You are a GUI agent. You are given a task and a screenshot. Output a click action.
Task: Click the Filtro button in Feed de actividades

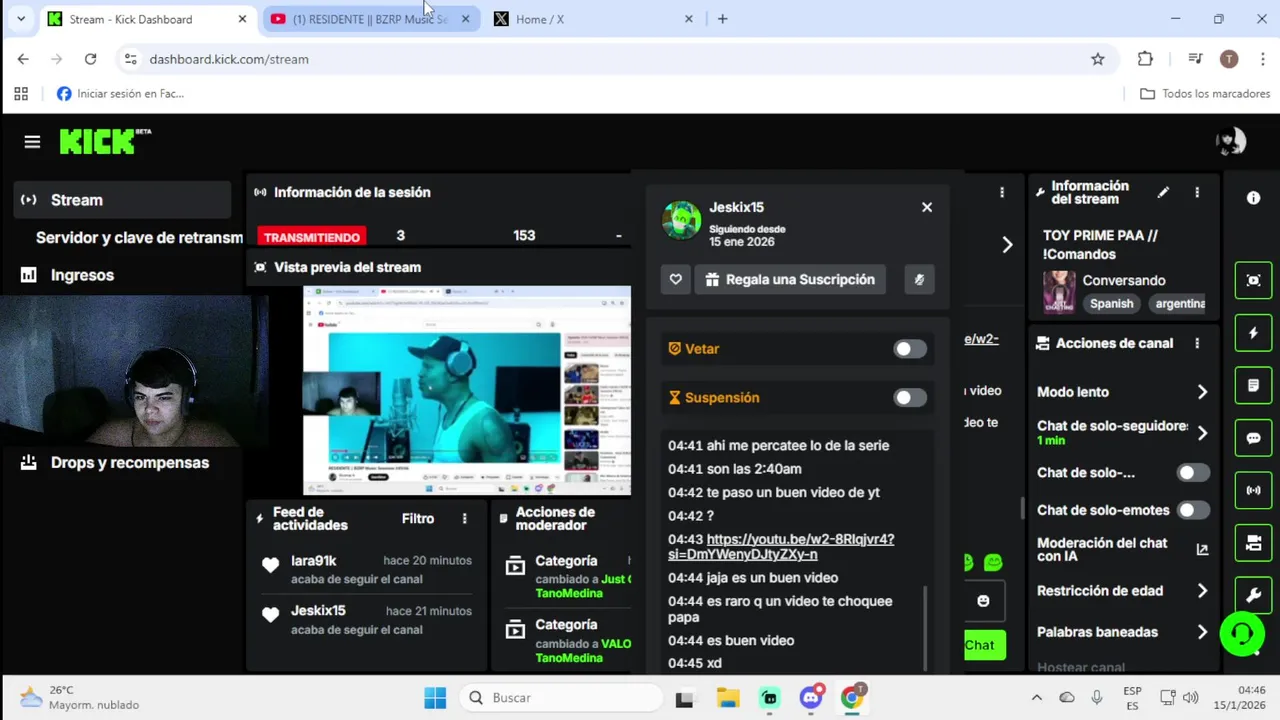(x=418, y=518)
